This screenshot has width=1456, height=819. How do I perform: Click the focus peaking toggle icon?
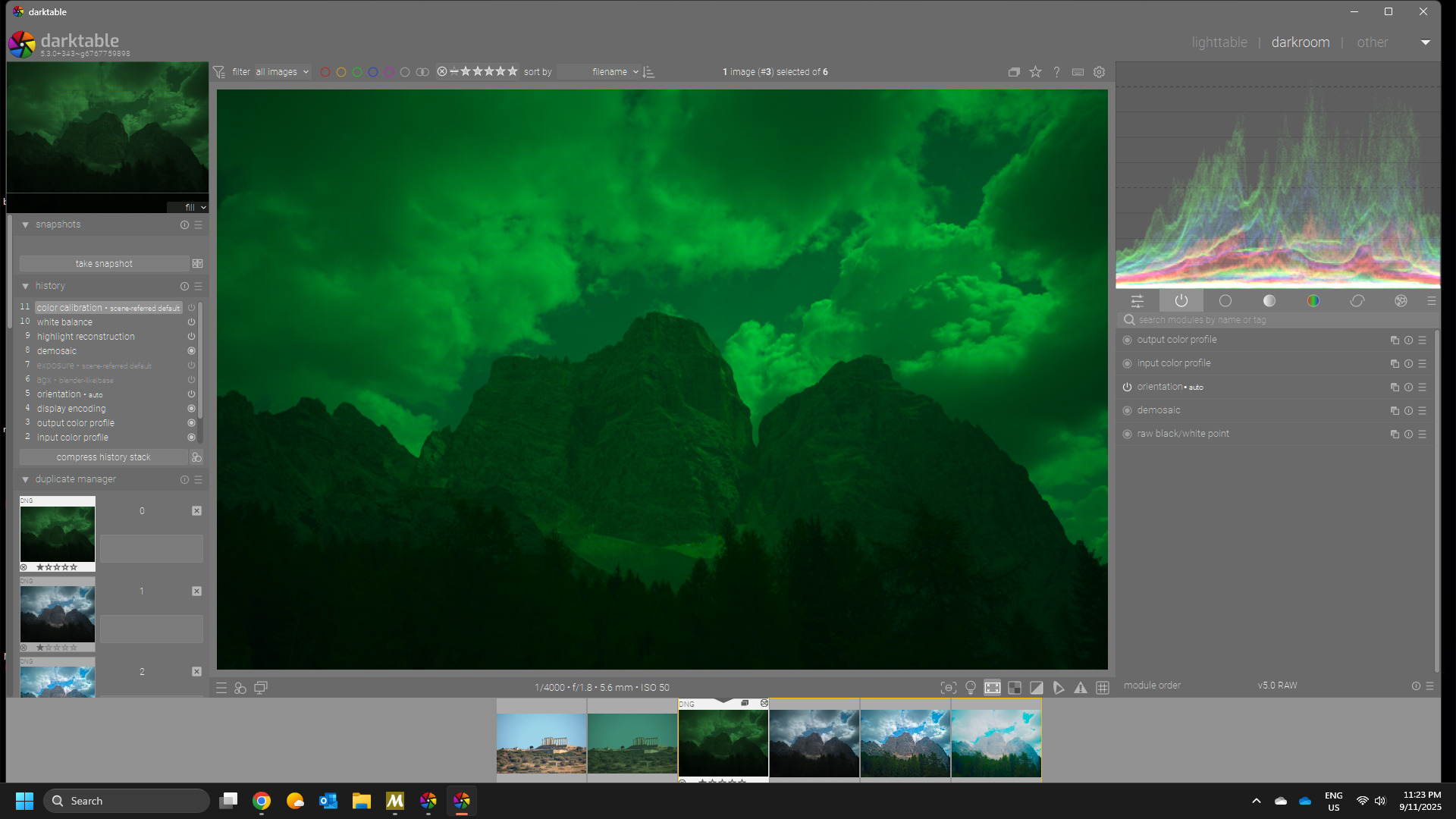[948, 688]
